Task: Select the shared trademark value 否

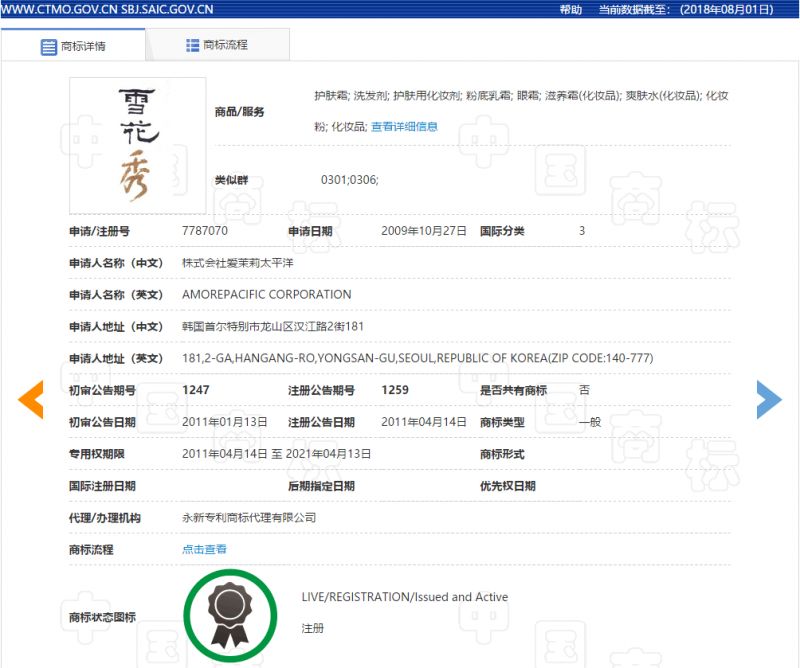Action: coord(585,390)
